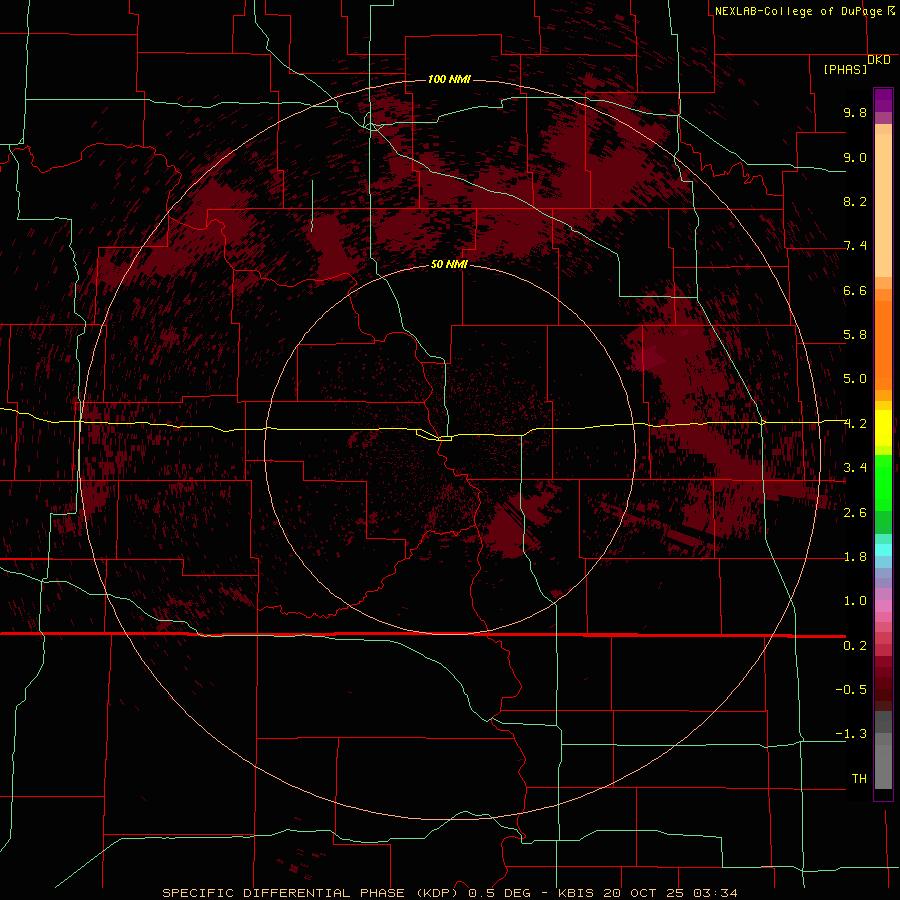This screenshot has width=900, height=900.
Task: Click the pink segment of the color bar
Action: point(883,606)
